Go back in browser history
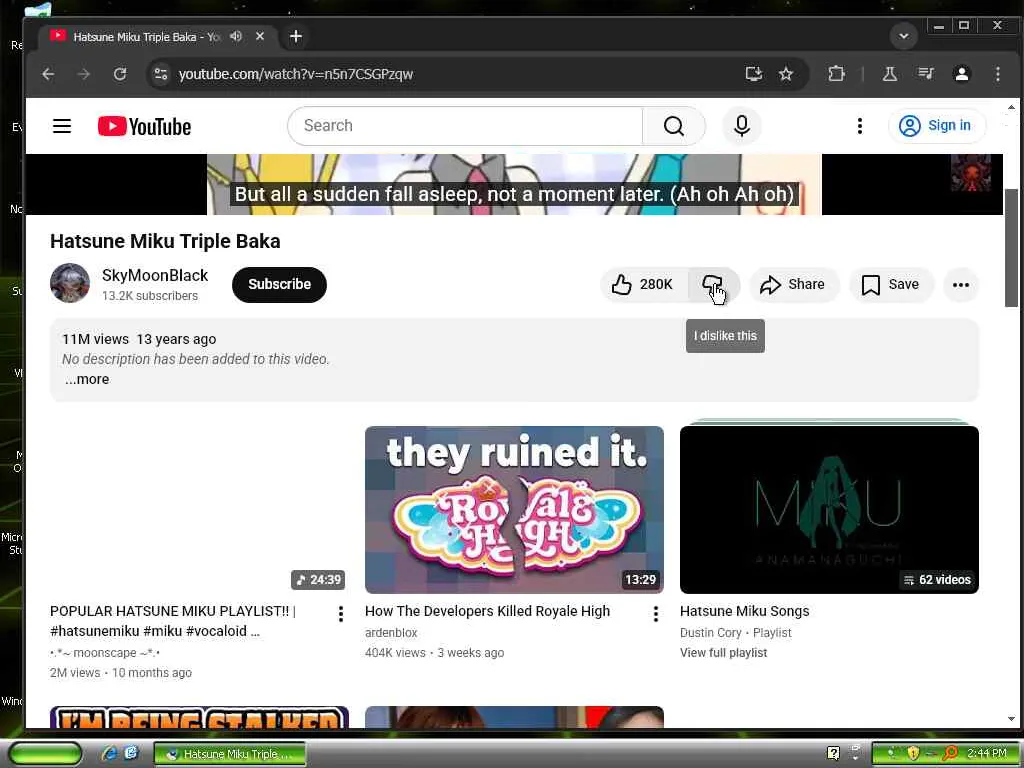 click(48, 74)
